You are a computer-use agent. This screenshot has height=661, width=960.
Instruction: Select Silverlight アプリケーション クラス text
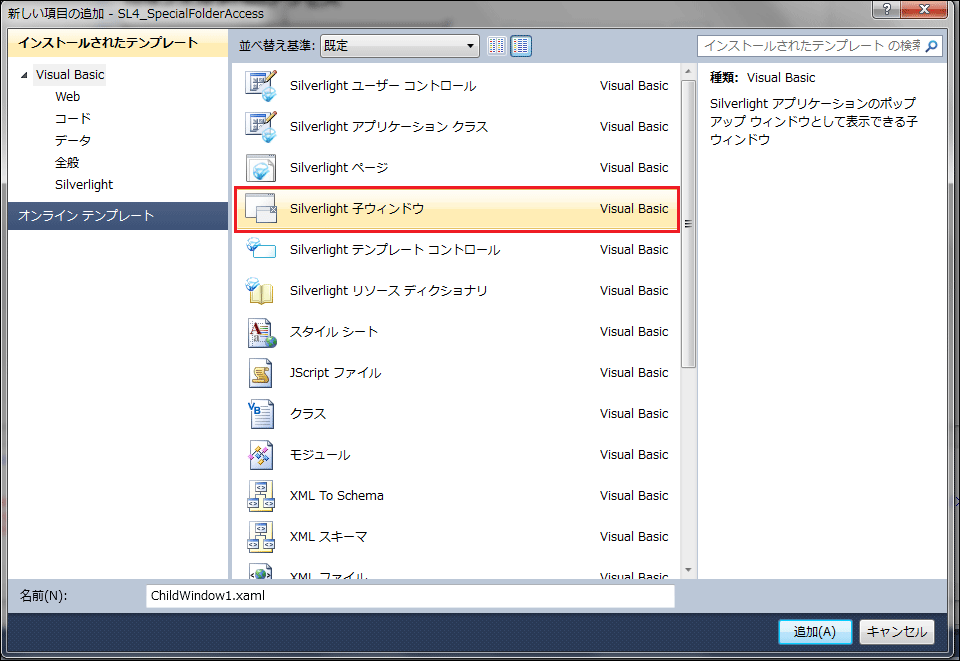pos(389,127)
